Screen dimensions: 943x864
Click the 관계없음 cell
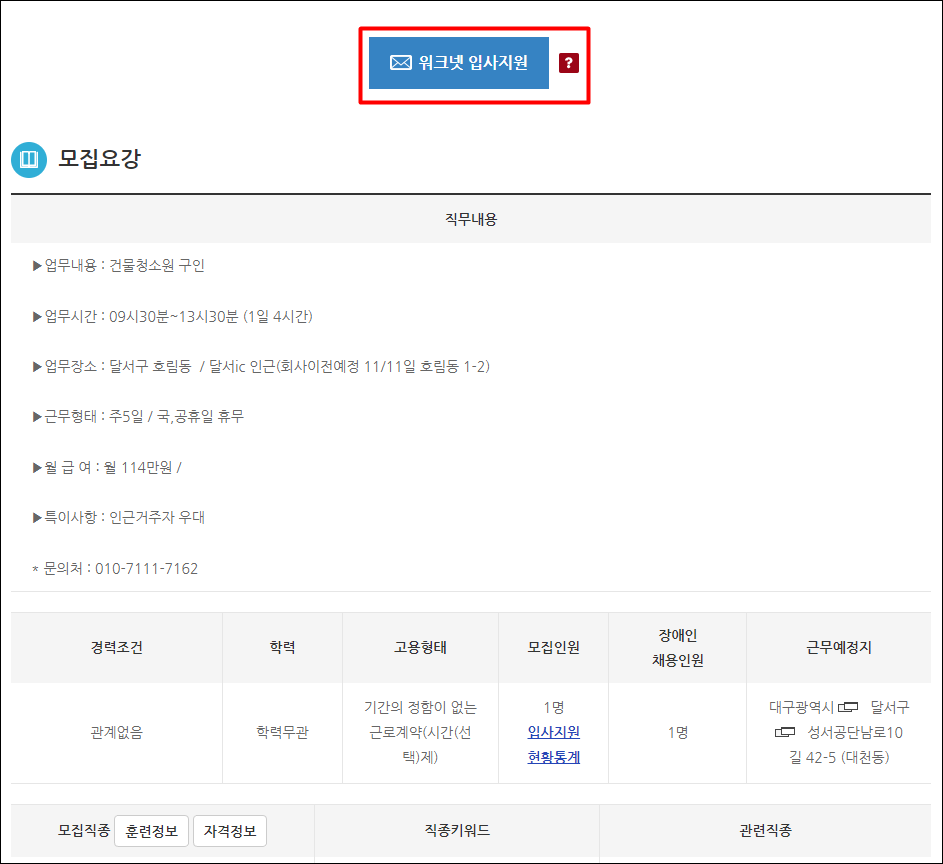click(117, 732)
